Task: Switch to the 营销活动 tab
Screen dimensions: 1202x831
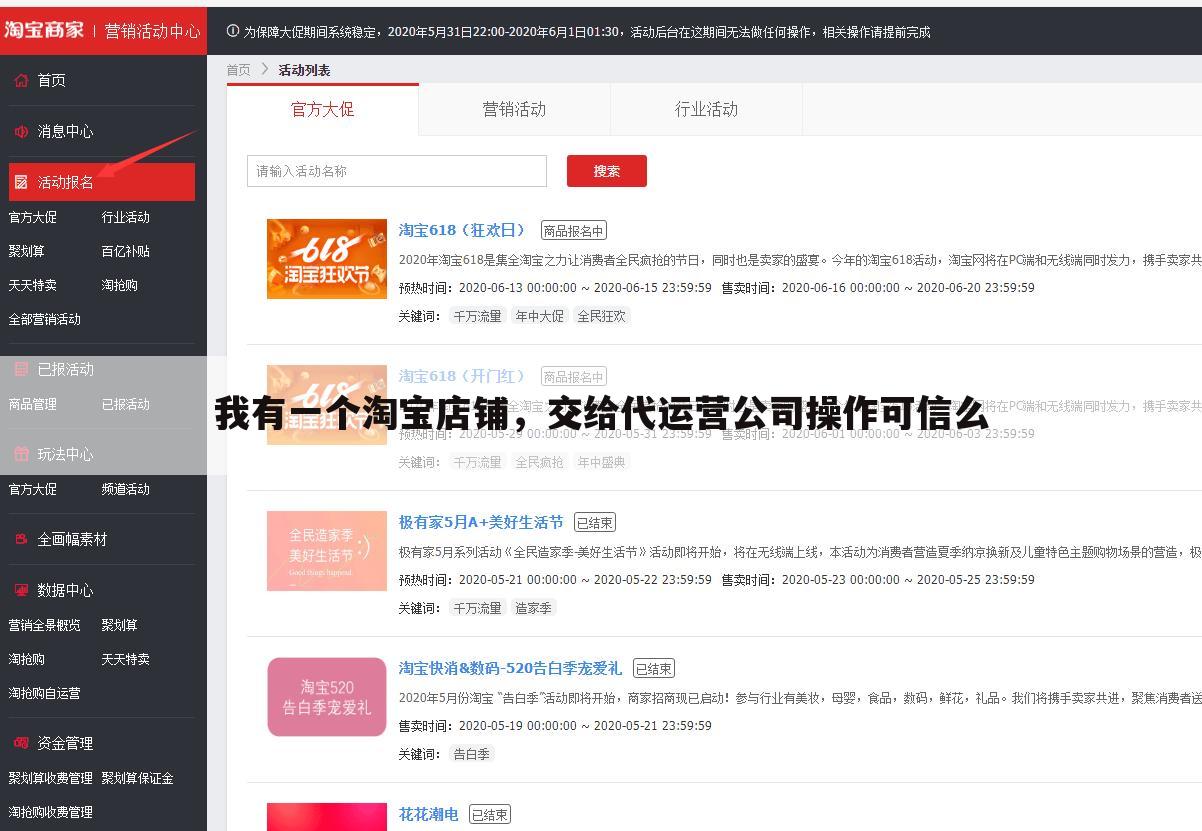Action: (x=514, y=109)
